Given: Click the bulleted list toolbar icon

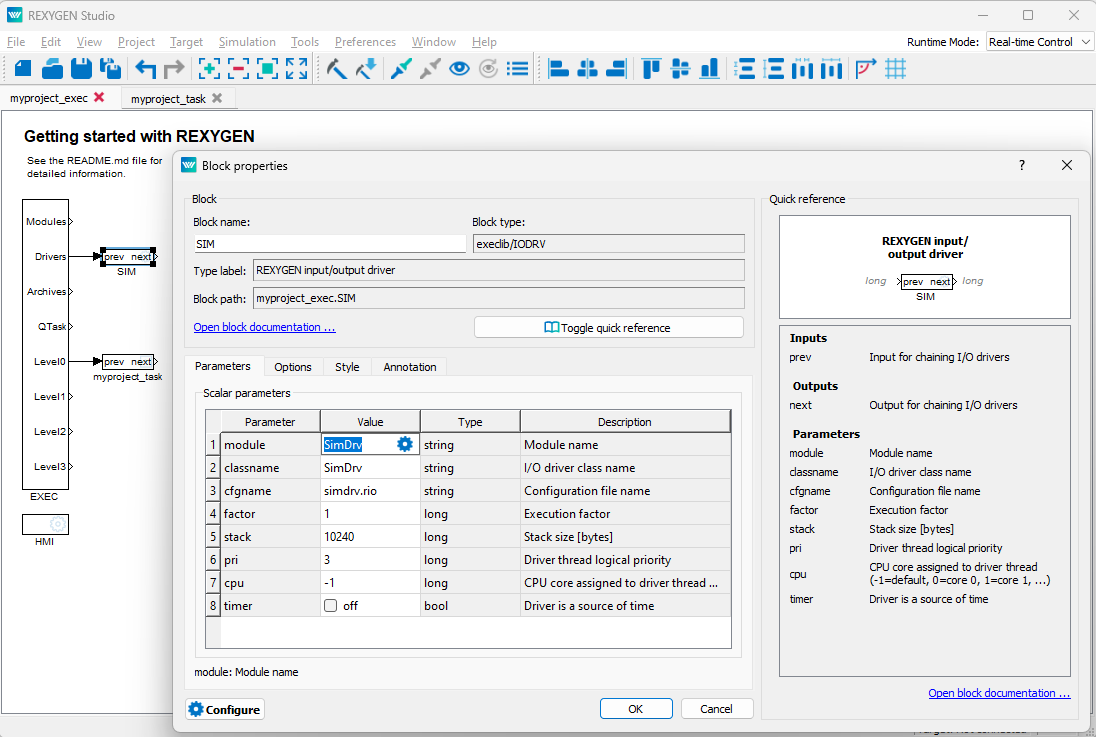Looking at the screenshot, I should pos(518,69).
